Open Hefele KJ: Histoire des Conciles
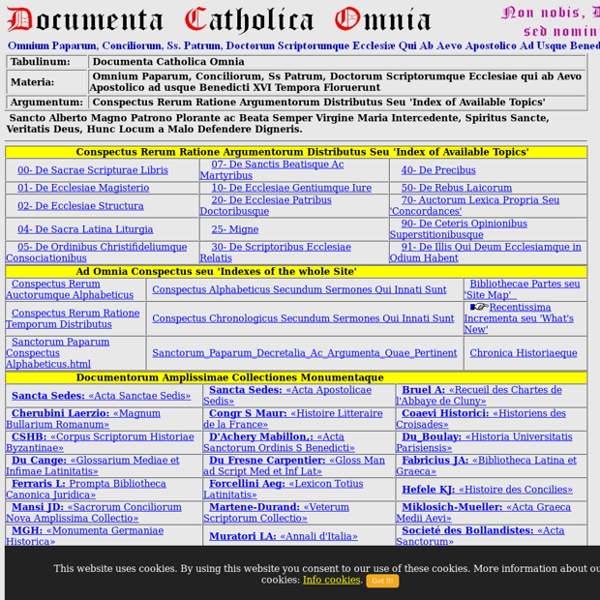The image size is (600, 600). [x=487, y=489]
